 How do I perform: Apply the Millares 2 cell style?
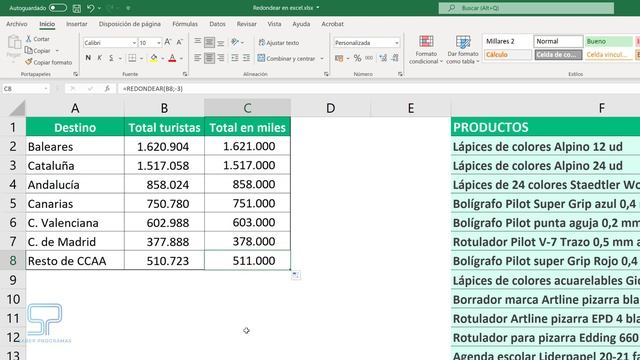point(508,41)
